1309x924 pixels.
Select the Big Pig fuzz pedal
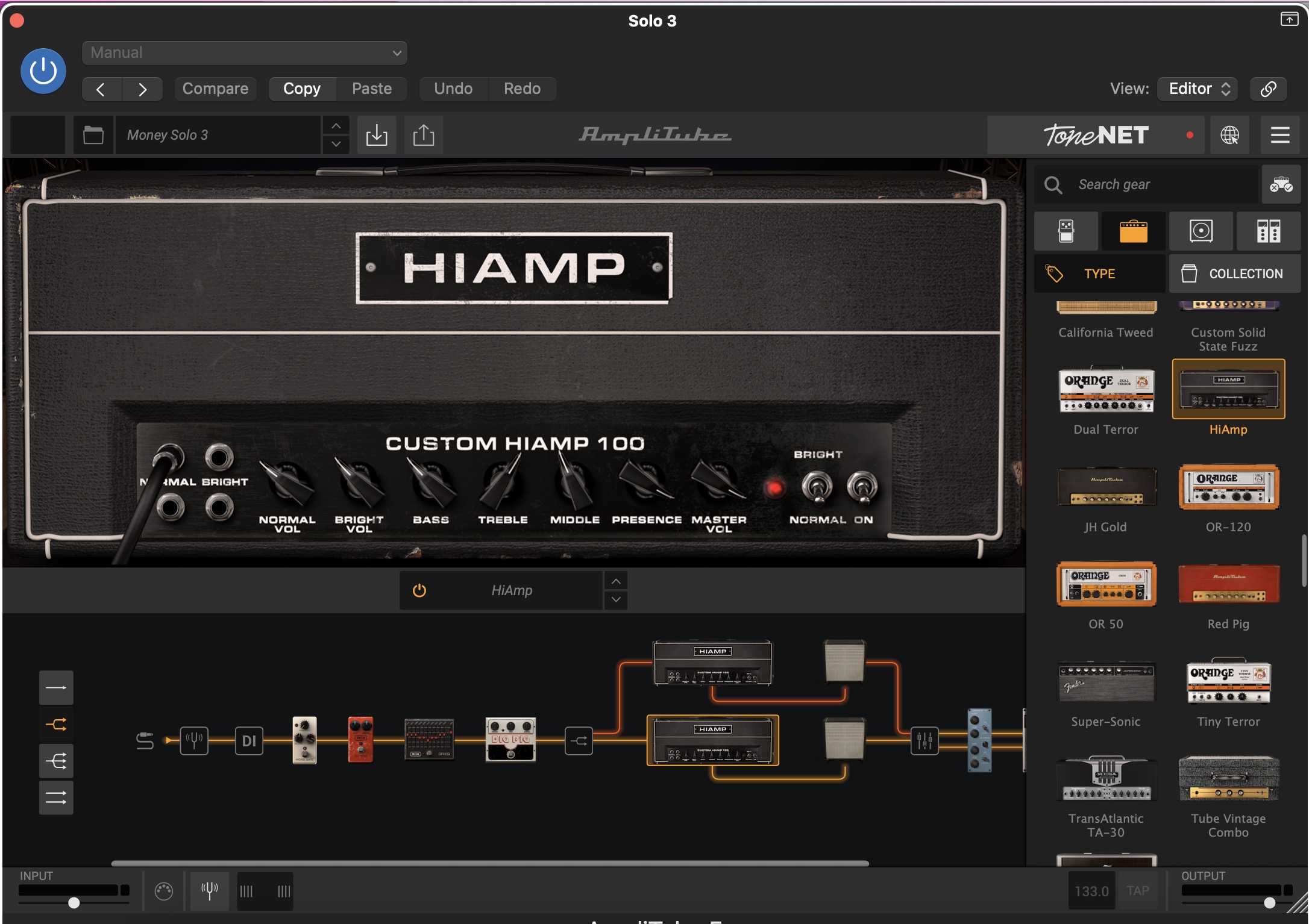coord(510,739)
